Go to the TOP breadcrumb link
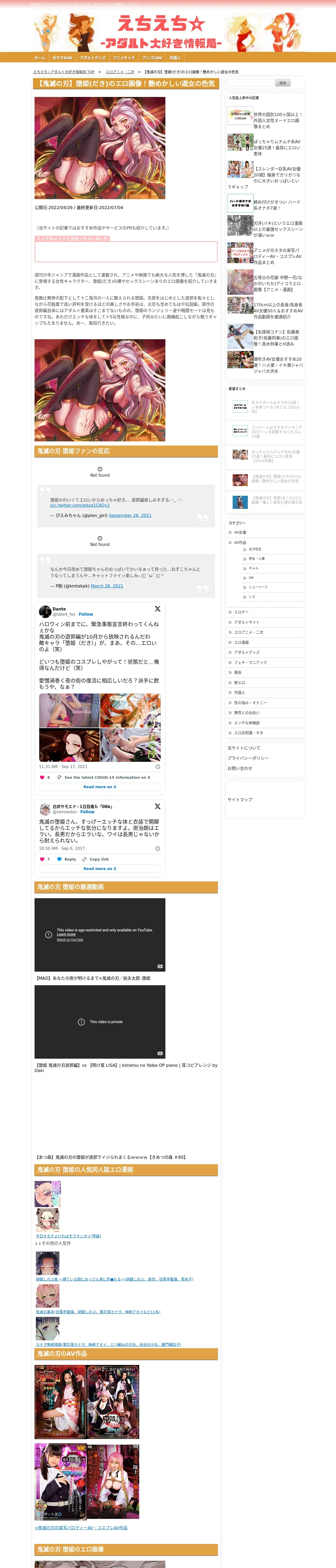This screenshot has height=1568, width=336. 64,72
